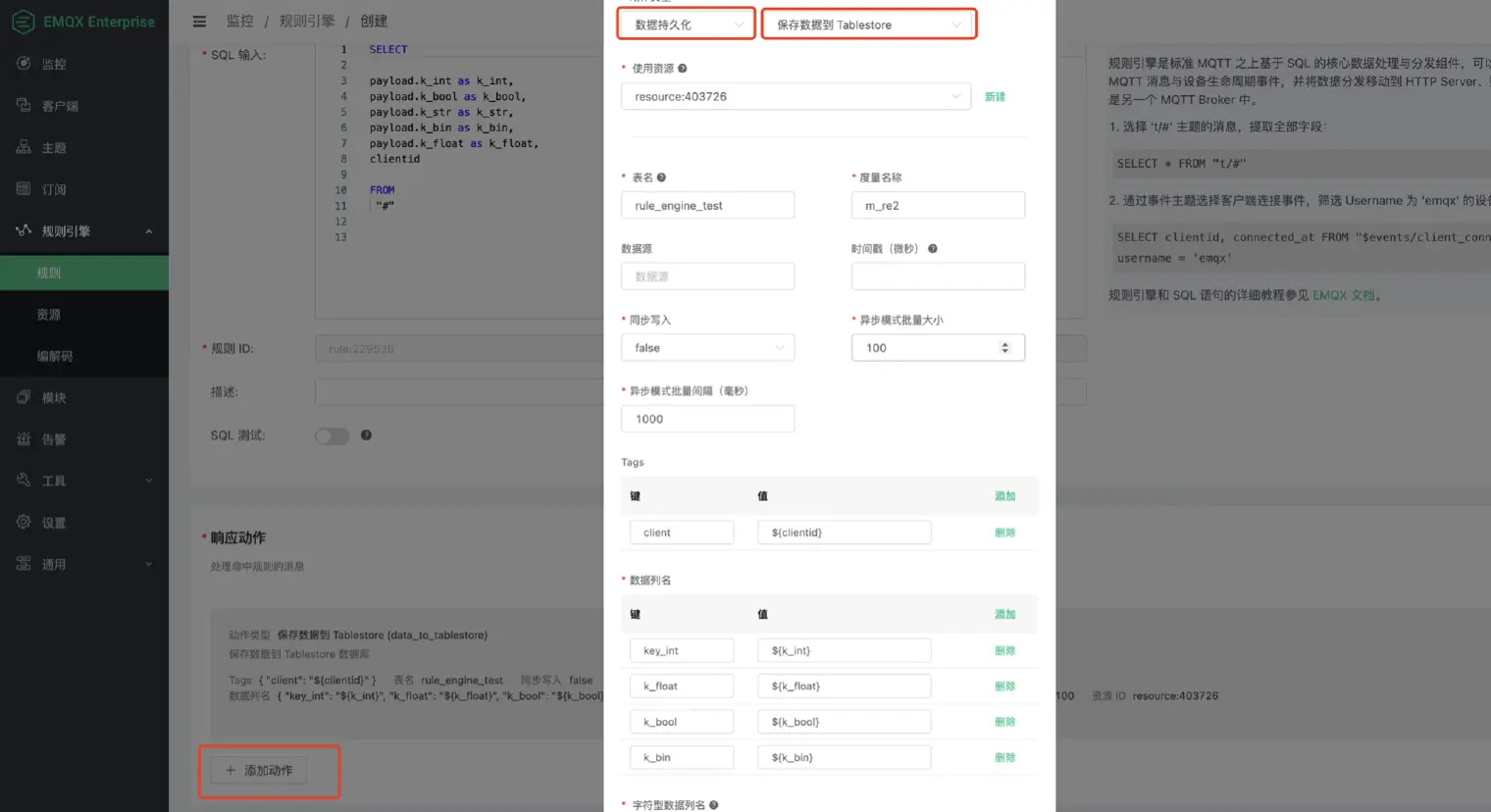Click the k_float key field

(682, 685)
